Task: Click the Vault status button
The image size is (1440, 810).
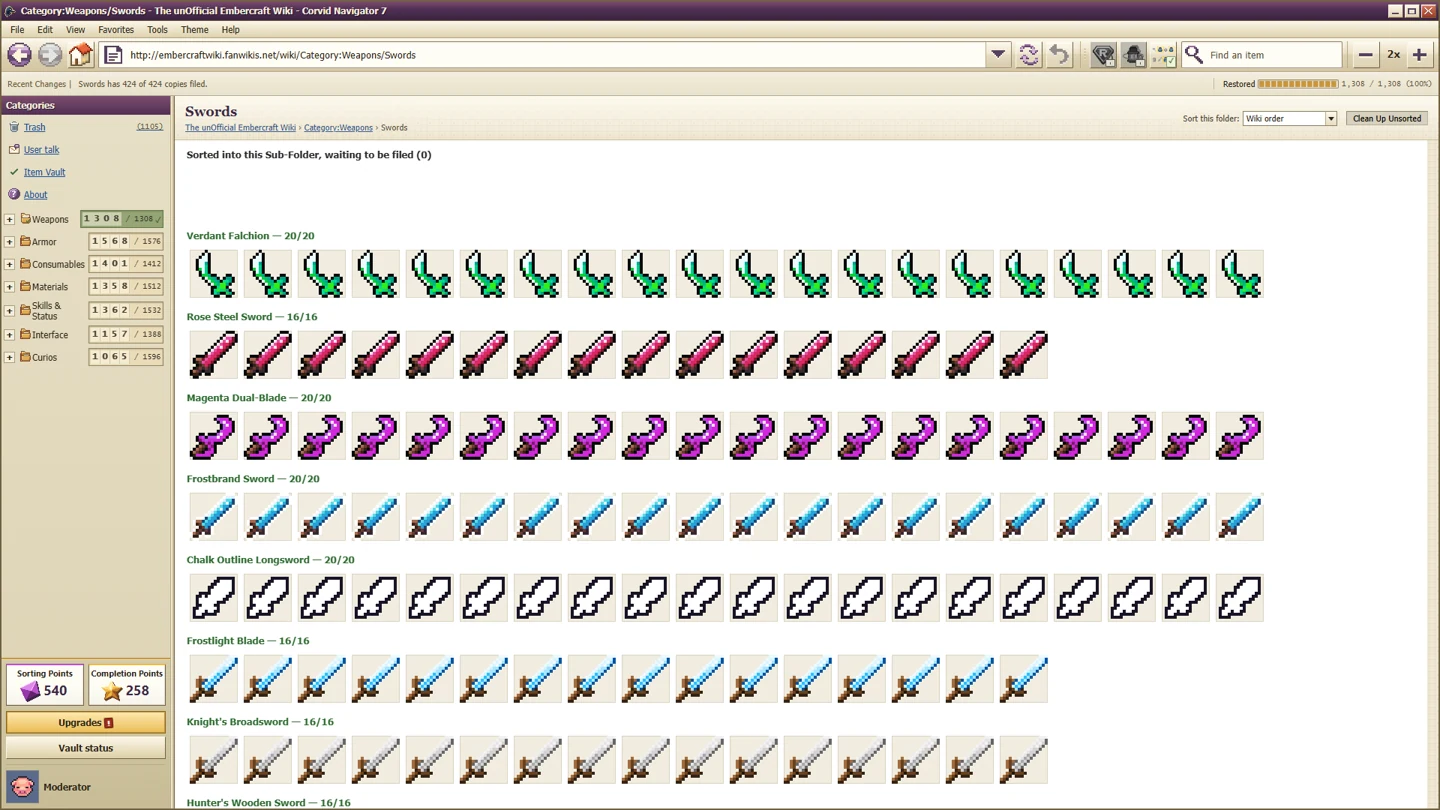Action: point(86,748)
